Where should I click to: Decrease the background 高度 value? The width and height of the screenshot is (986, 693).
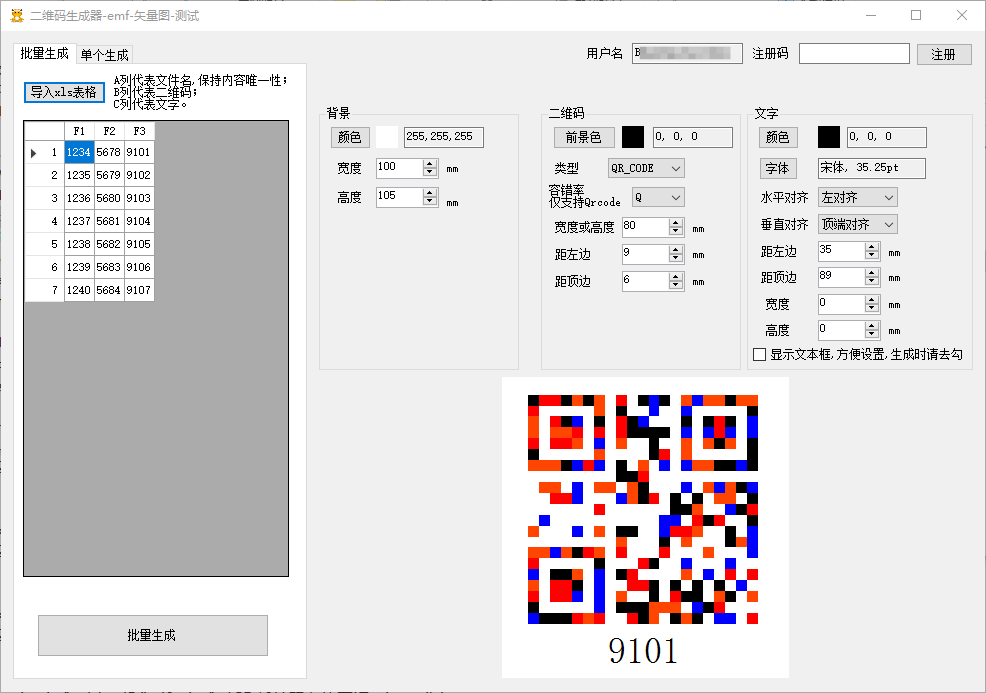(x=430, y=201)
